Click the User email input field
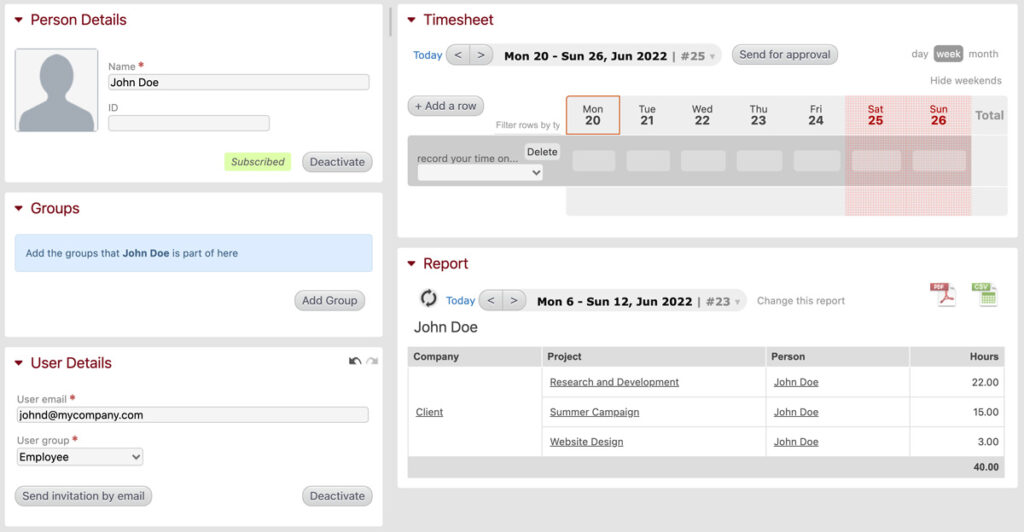Viewport: 1024px width, 532px height. pyautogui.click(x=193, y=415)
